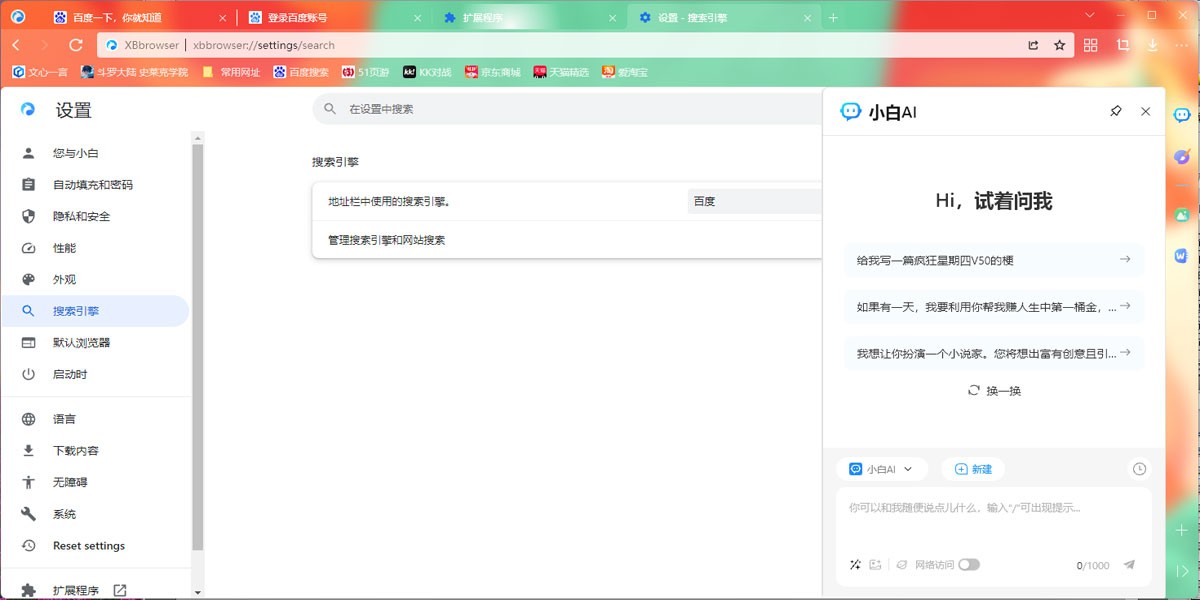1200x600 pixels.
Task: Select 隐私和安全 in settings sidebar
Action: pyautogui.click(x=81, y=216)
